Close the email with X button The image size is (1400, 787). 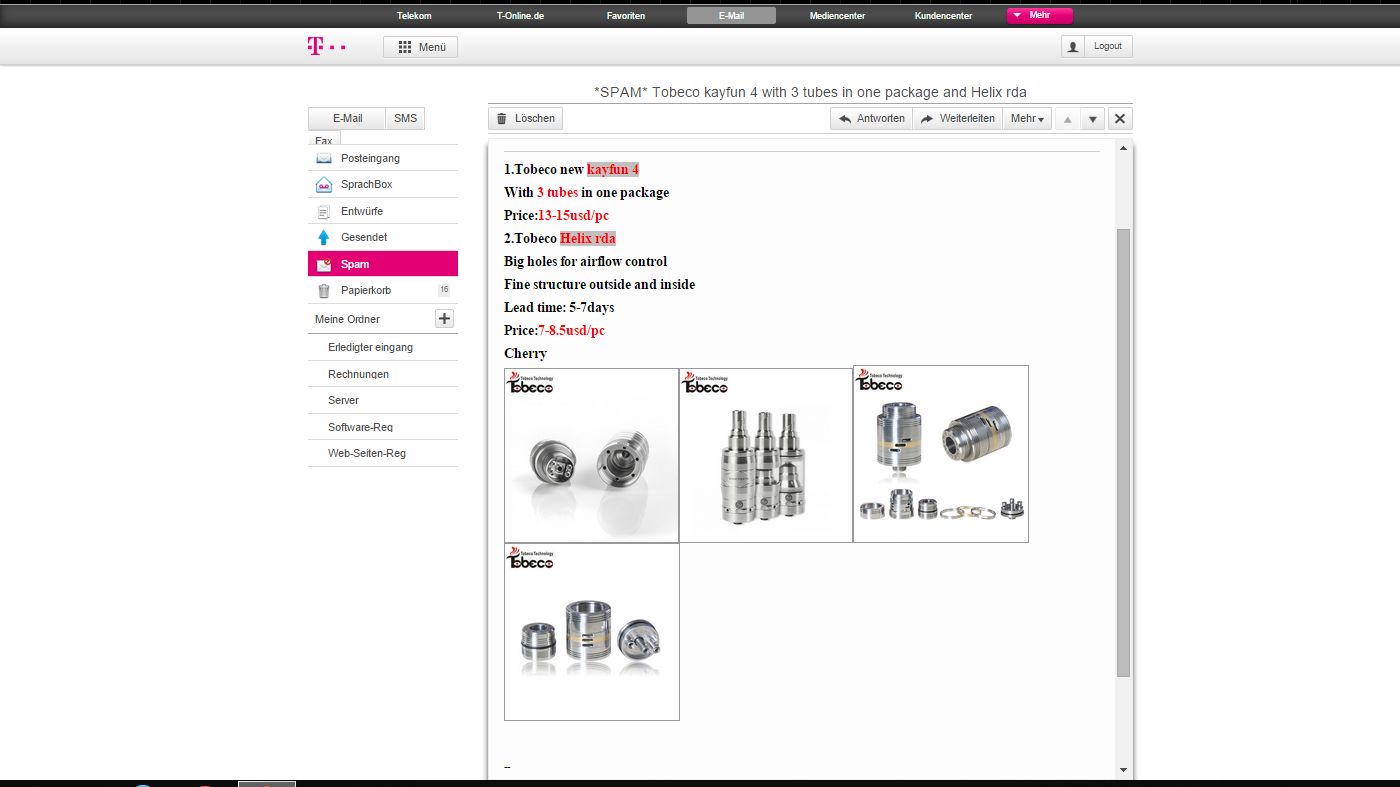point(1120,119)
